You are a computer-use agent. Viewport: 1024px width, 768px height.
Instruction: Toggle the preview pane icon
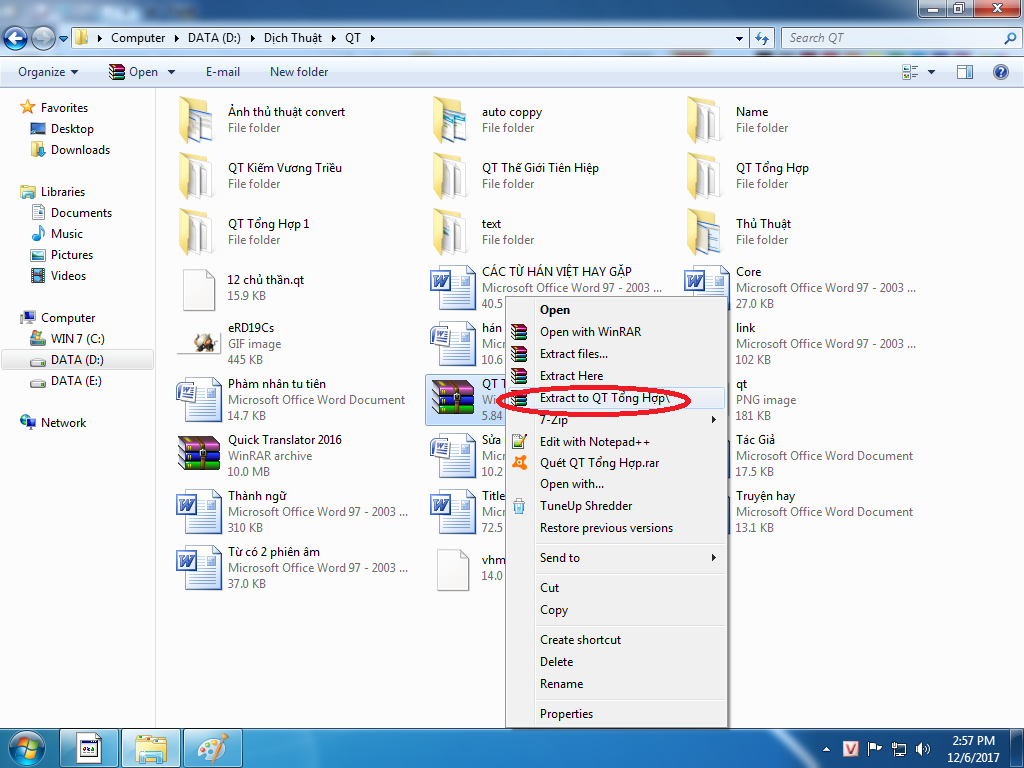click(x=965, y=72)
